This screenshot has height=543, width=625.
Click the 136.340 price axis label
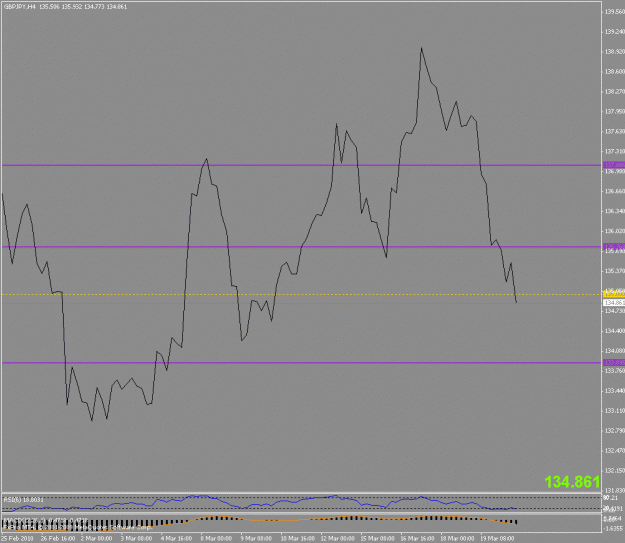tap(615, 211)
